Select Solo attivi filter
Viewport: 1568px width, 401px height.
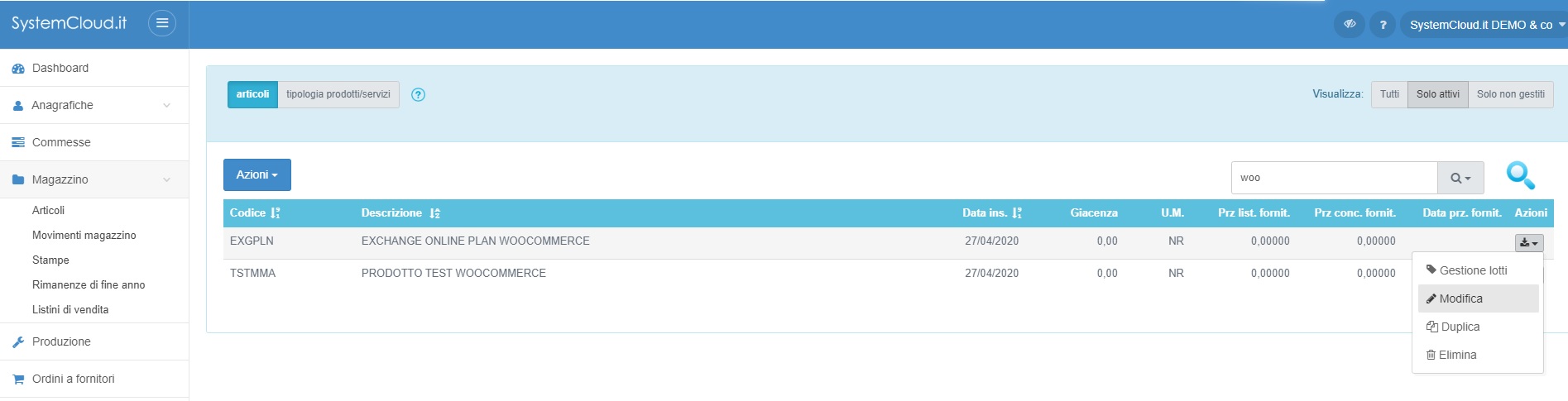click(x=1438, y=94)
